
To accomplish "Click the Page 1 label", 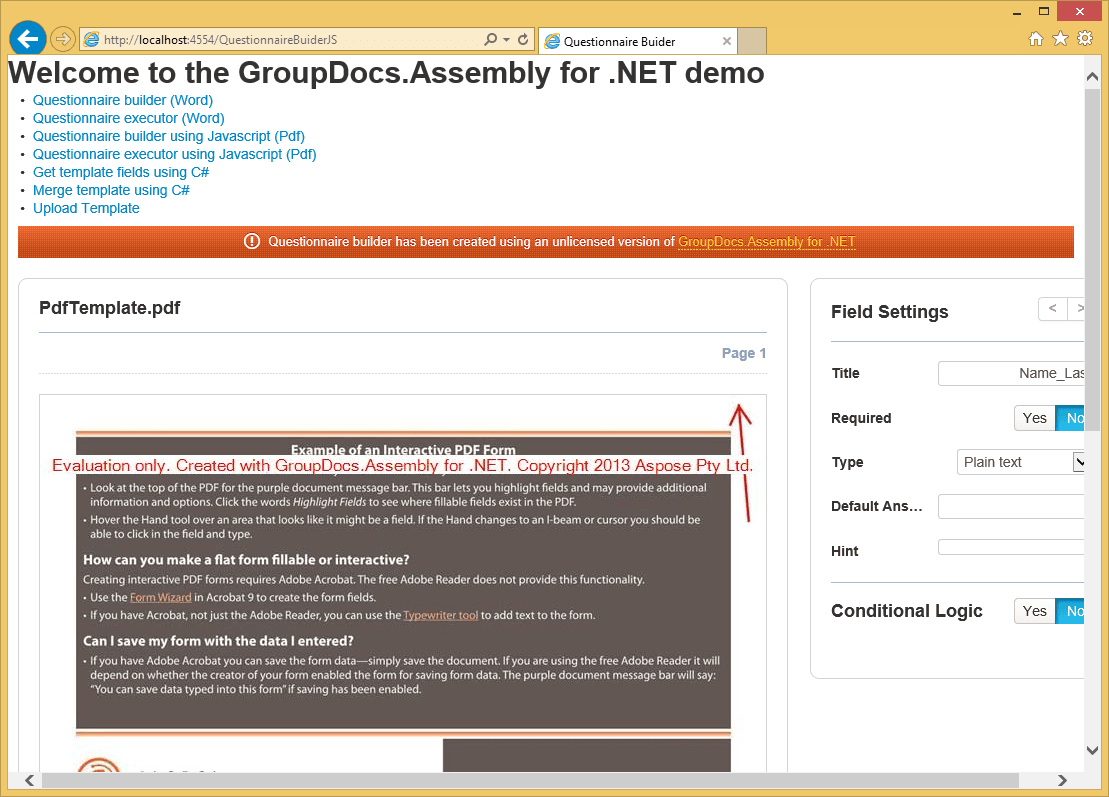I will click(x=743, y=353).
